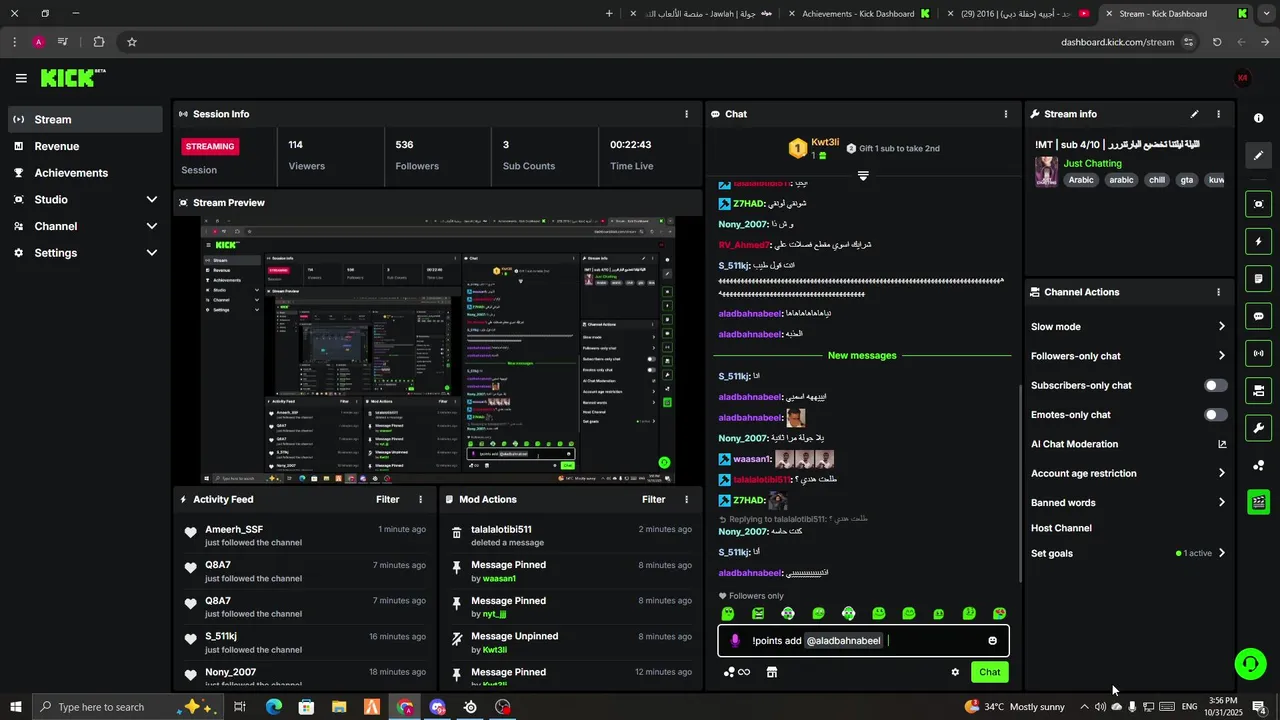
Task: Open Set goals with 1 active
Action: pos(1128,553)
